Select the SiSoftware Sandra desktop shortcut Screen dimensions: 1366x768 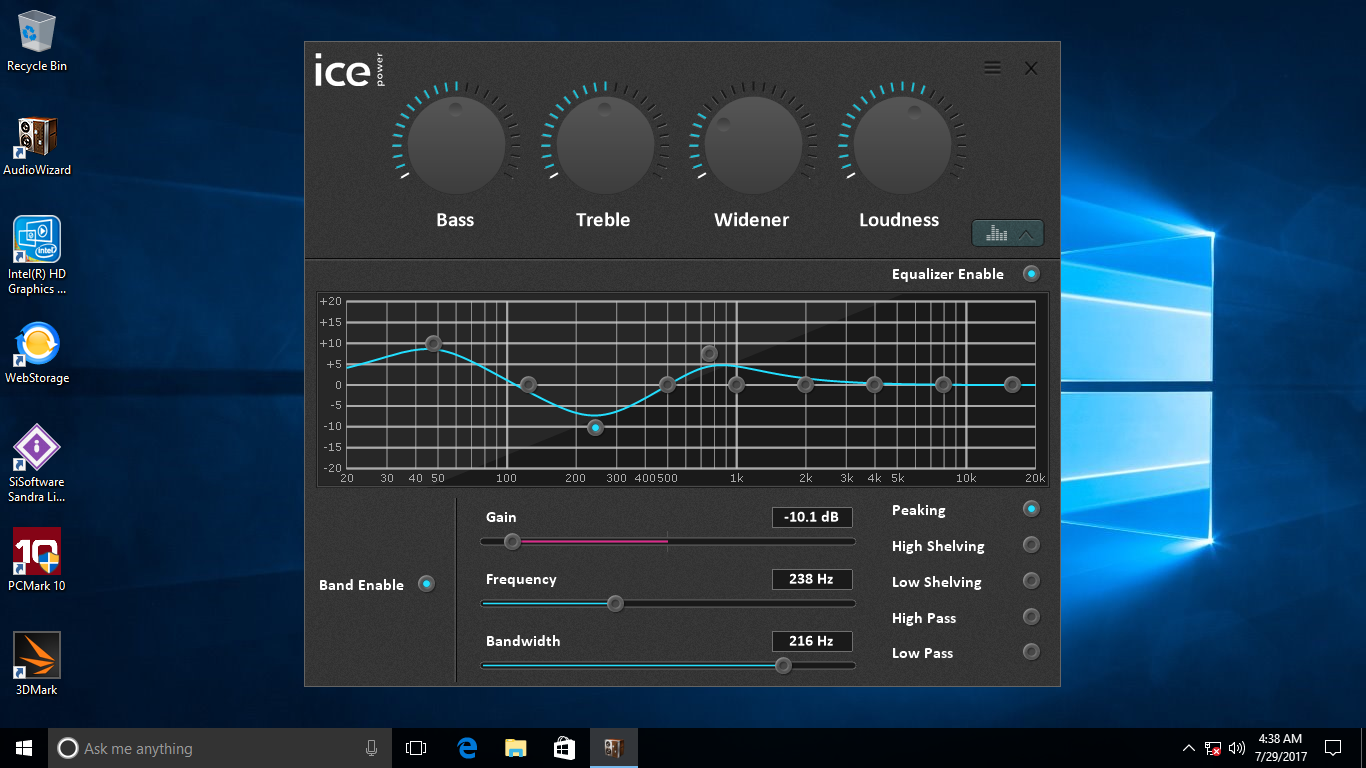(37, 464)
